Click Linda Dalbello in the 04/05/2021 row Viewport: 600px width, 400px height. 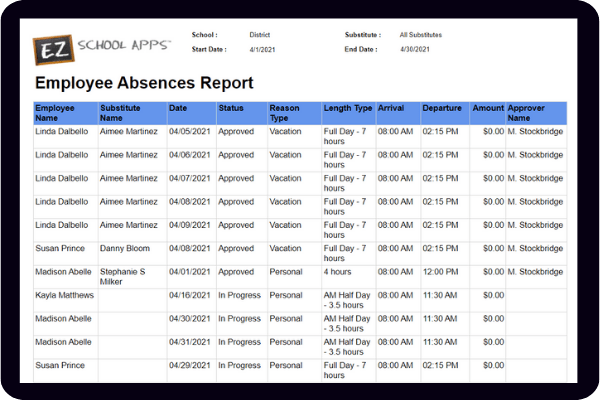62,131
